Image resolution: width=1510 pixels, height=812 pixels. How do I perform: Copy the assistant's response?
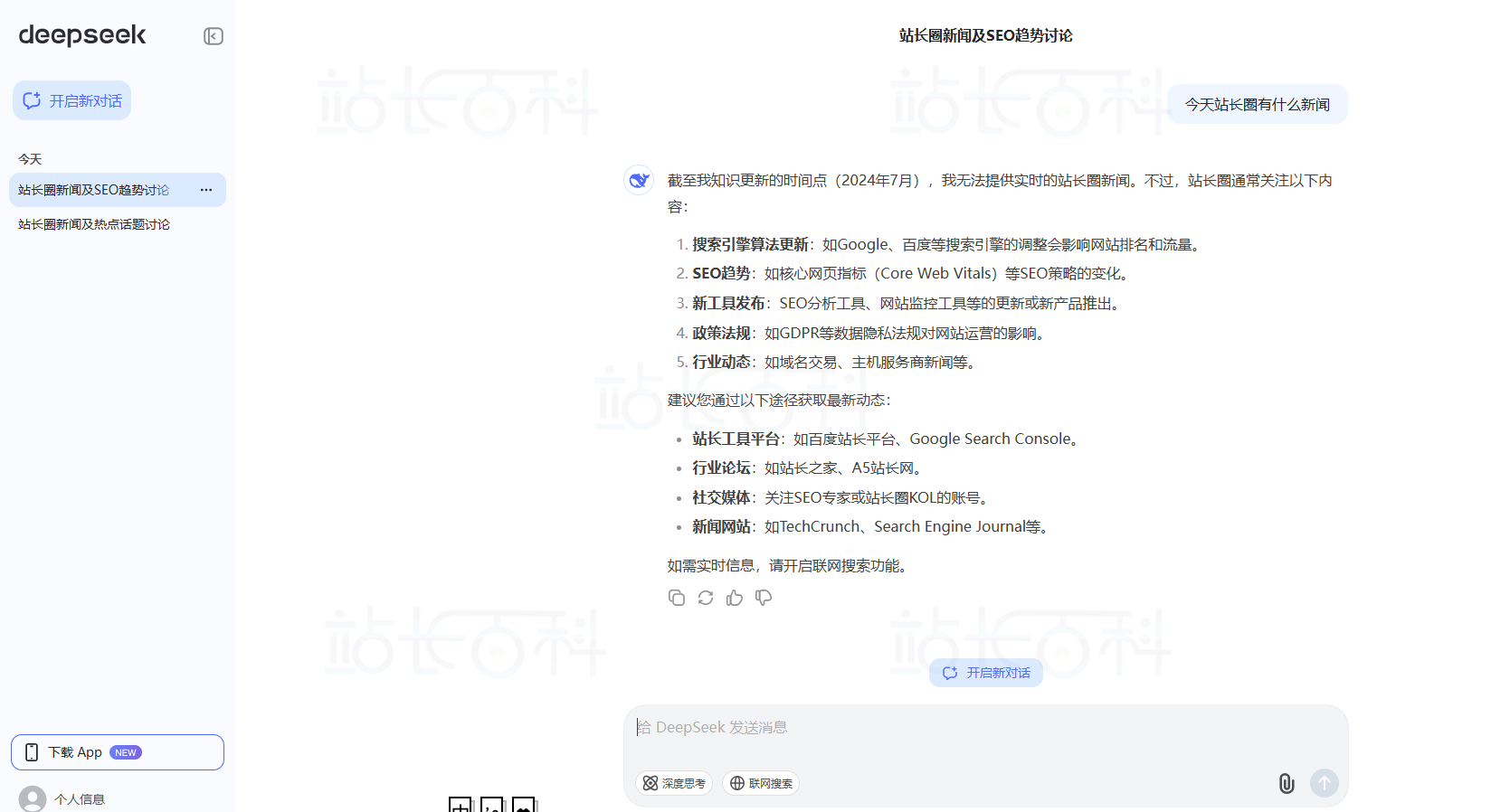click(677, 598)
